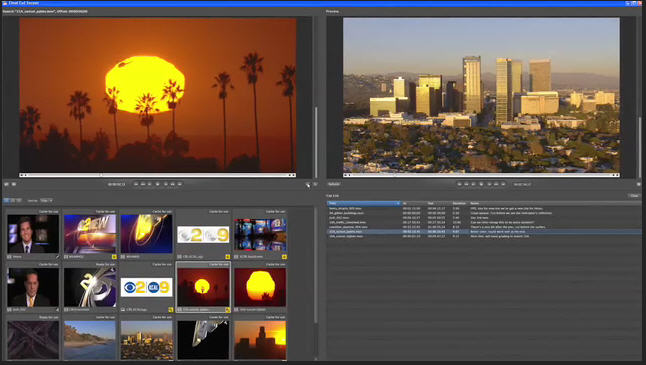Click the second small icon at left below sunset viewer
Image resolution: width=646 pixels, height=365 pixels.
tap(14, 184)
